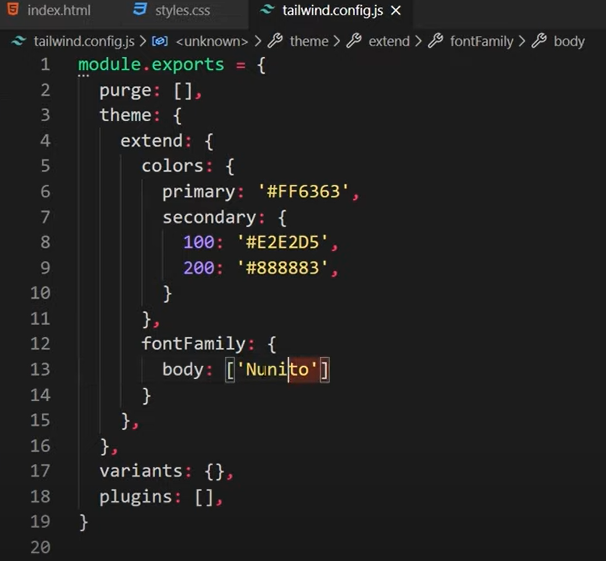The height and width of the screenshot is (561, 606).
Task: Click 'exports' on line 1
Action: 188,65
